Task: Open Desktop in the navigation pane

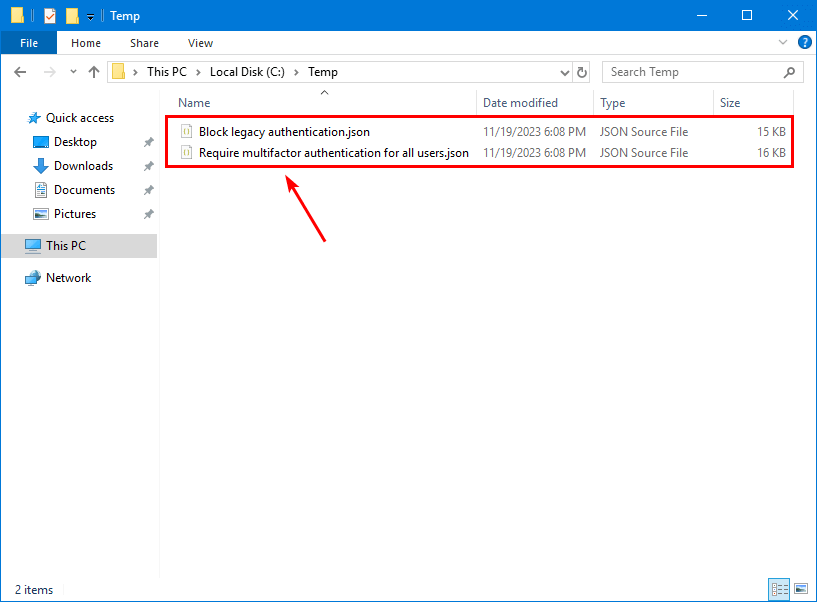Action: (75, 142)
